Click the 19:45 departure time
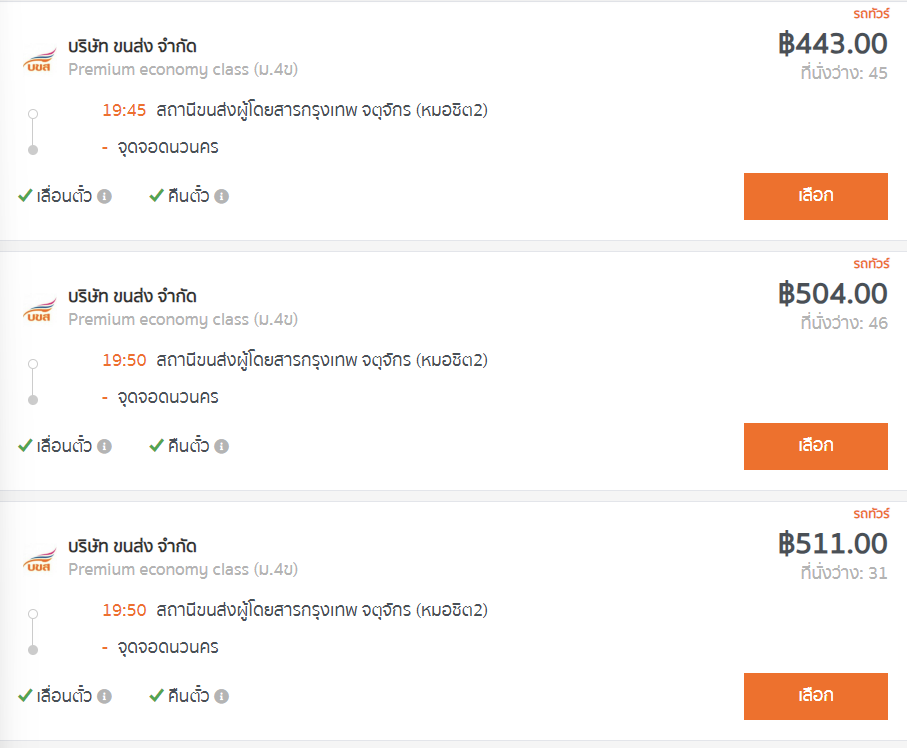Viewport: 907px width, 748px height. [124, 110]
